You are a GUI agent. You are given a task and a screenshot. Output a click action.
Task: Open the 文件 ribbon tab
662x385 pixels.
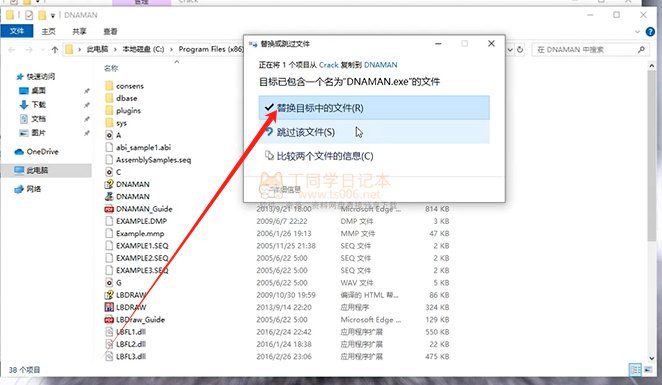(17, 31)
